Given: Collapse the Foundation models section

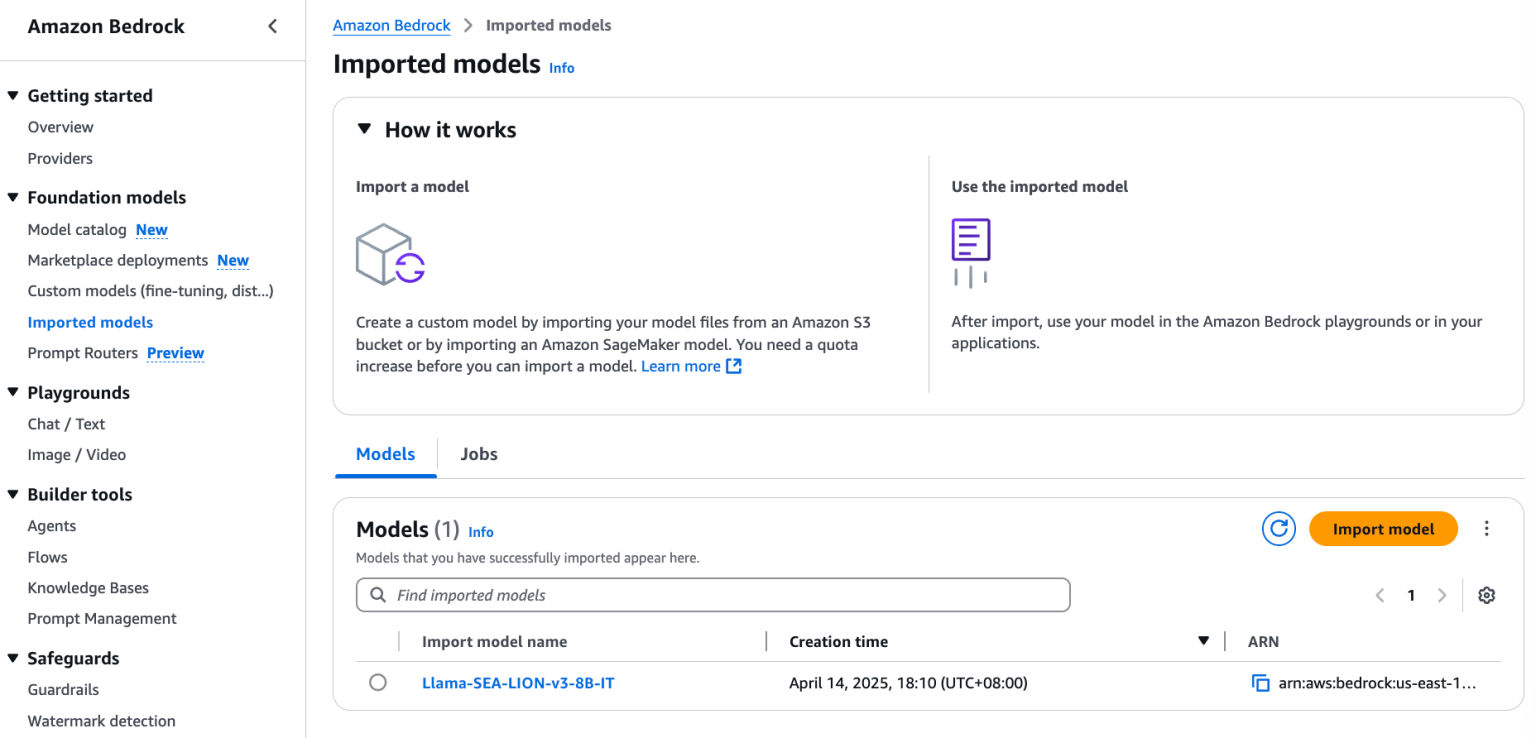Looking at the screenshot, I should tap(13, 197).
